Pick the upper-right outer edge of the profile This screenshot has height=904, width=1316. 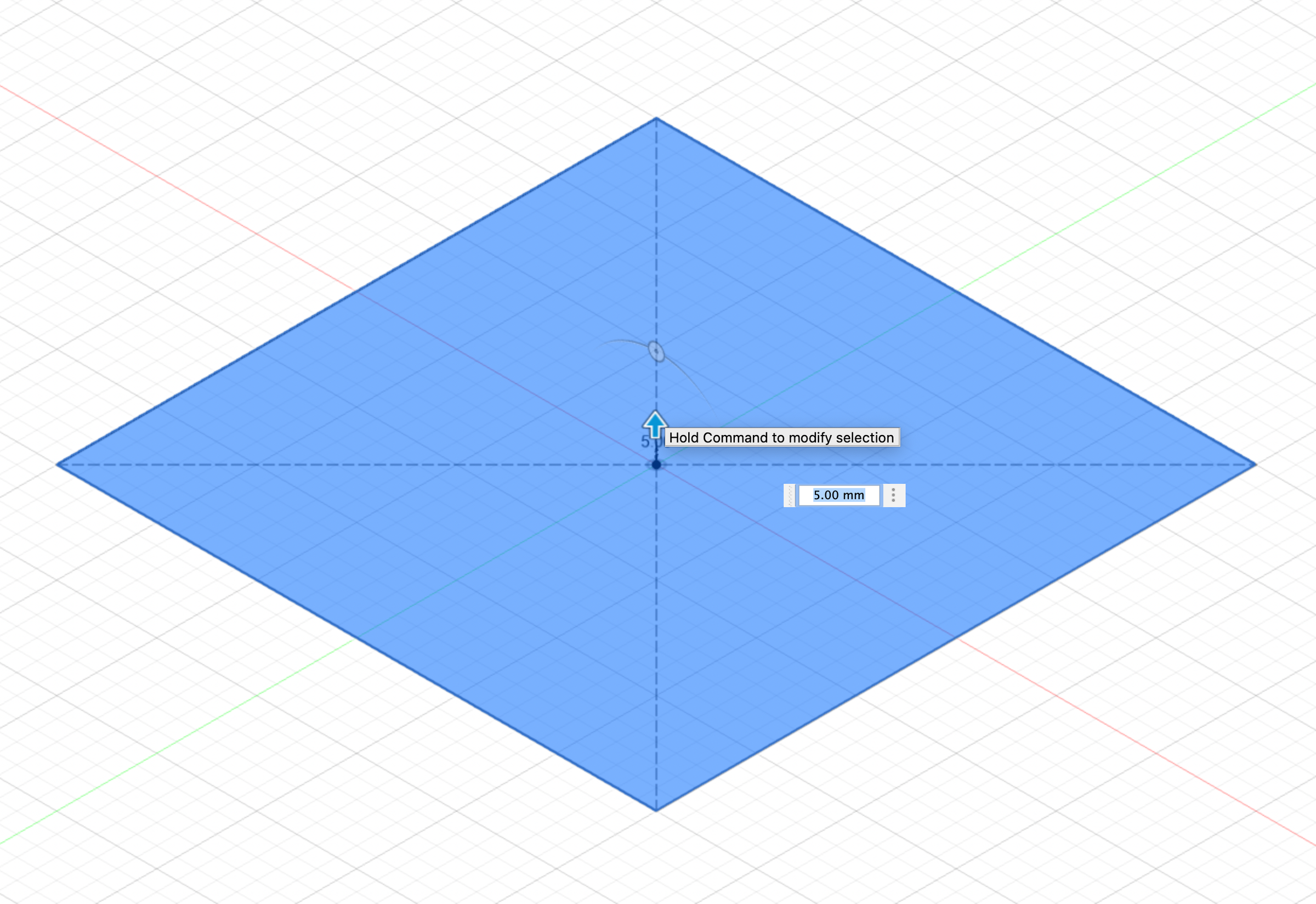956,291
